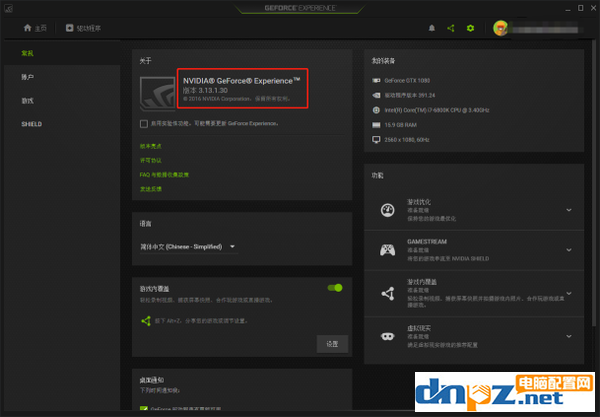600x417 pixels.
Task: Click the green share icon in the top bar
Action: (x=451, y=28)
